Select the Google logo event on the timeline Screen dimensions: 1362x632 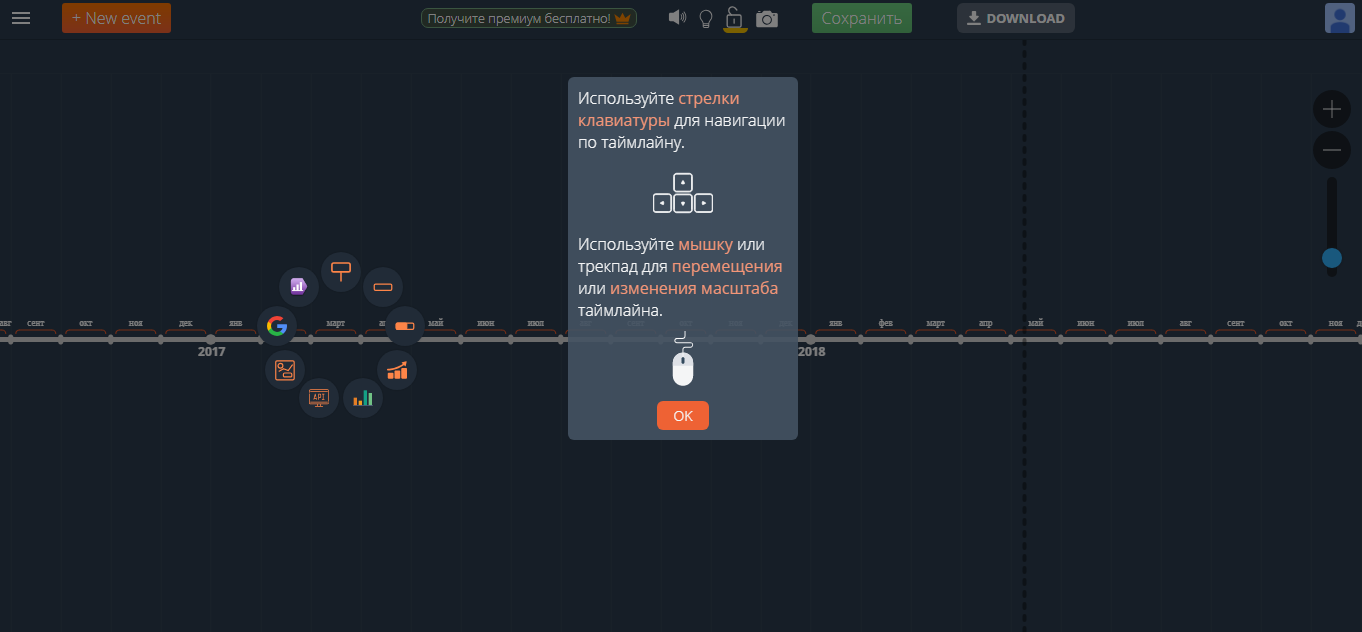click(x=277, y=325)
